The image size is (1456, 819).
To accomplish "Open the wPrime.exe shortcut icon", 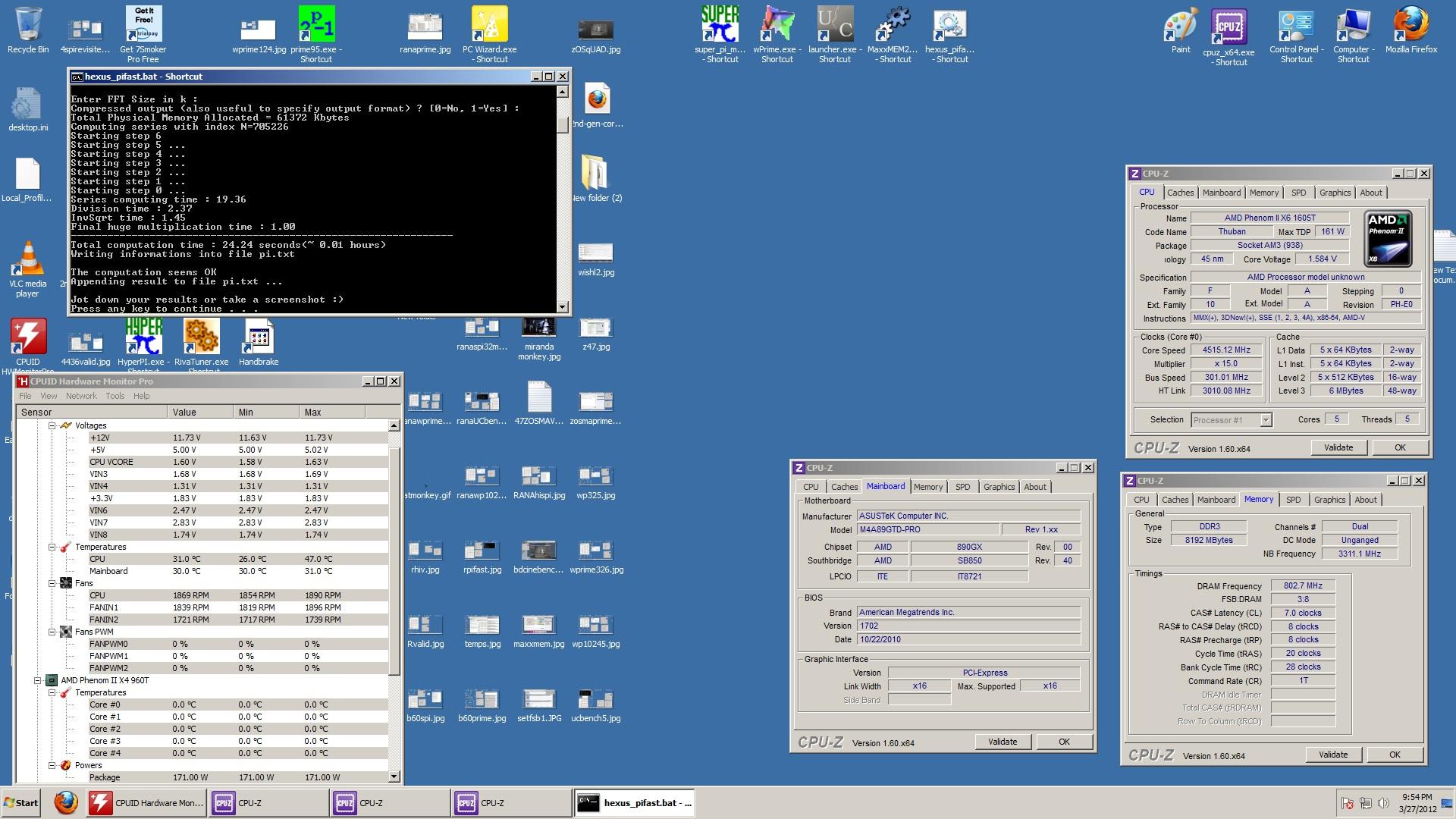I will coord(777,35).
